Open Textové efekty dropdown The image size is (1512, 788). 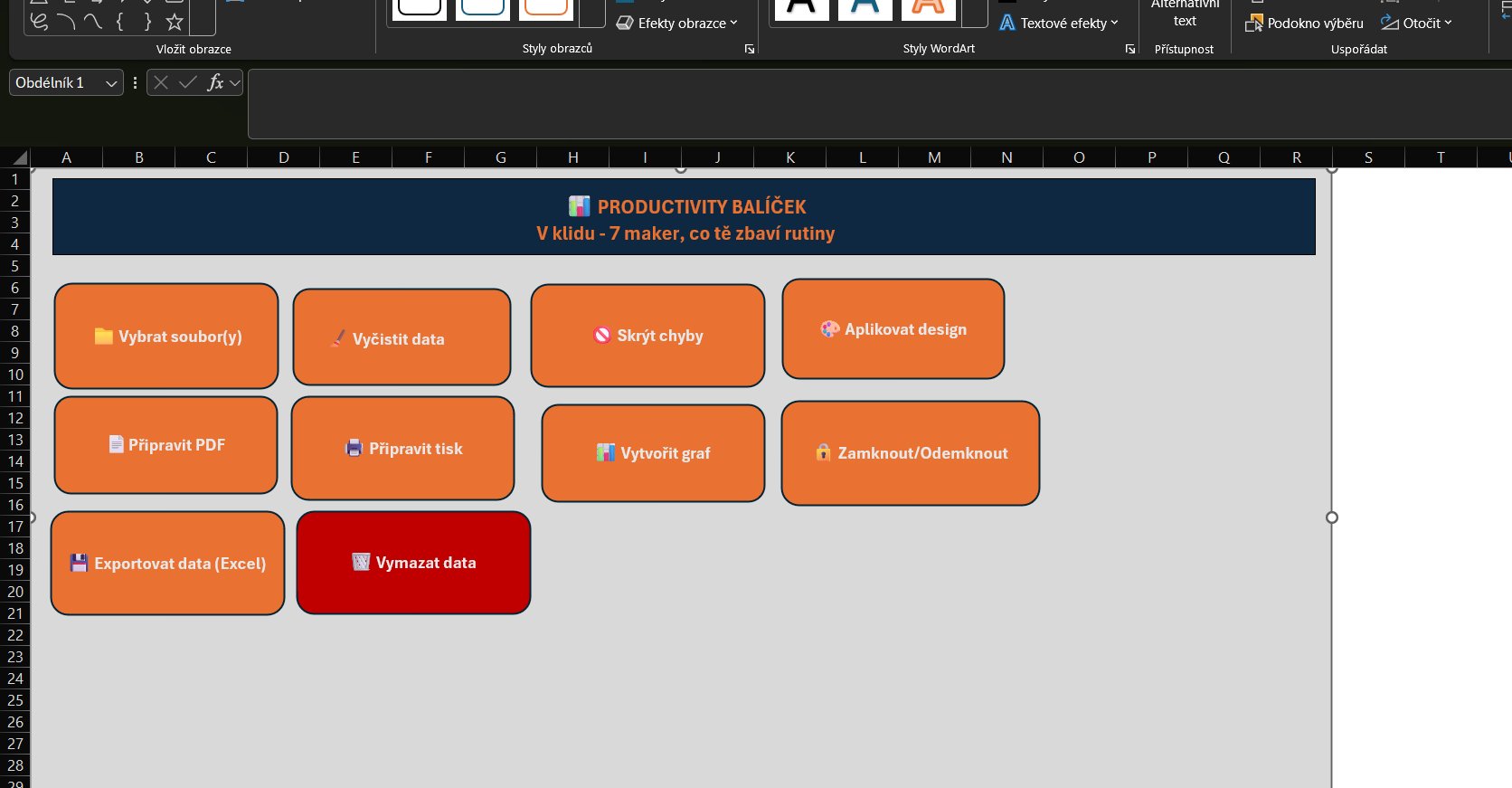coord(1059,24)
